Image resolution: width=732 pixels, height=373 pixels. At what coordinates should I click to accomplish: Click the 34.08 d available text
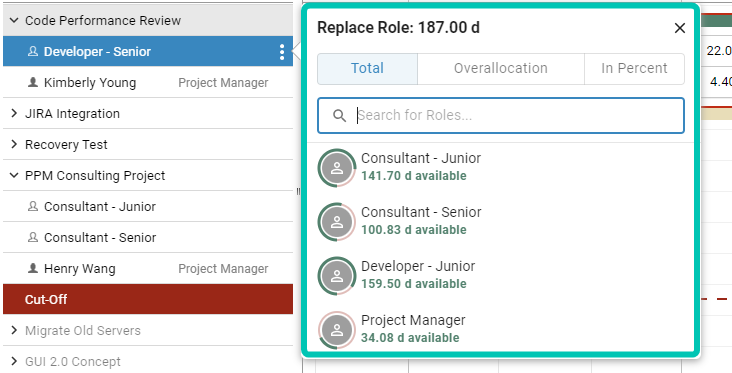410,338
